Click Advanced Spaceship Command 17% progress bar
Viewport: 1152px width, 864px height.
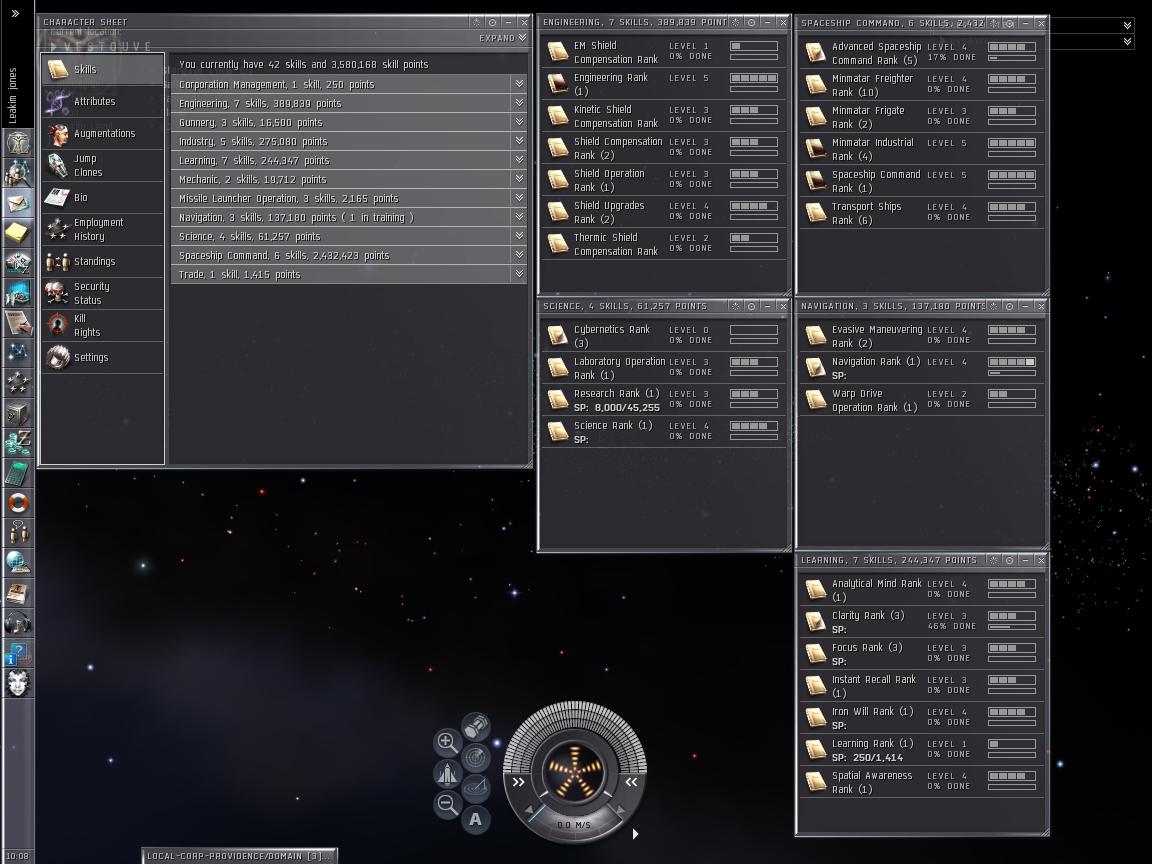tap(1012, 58)
